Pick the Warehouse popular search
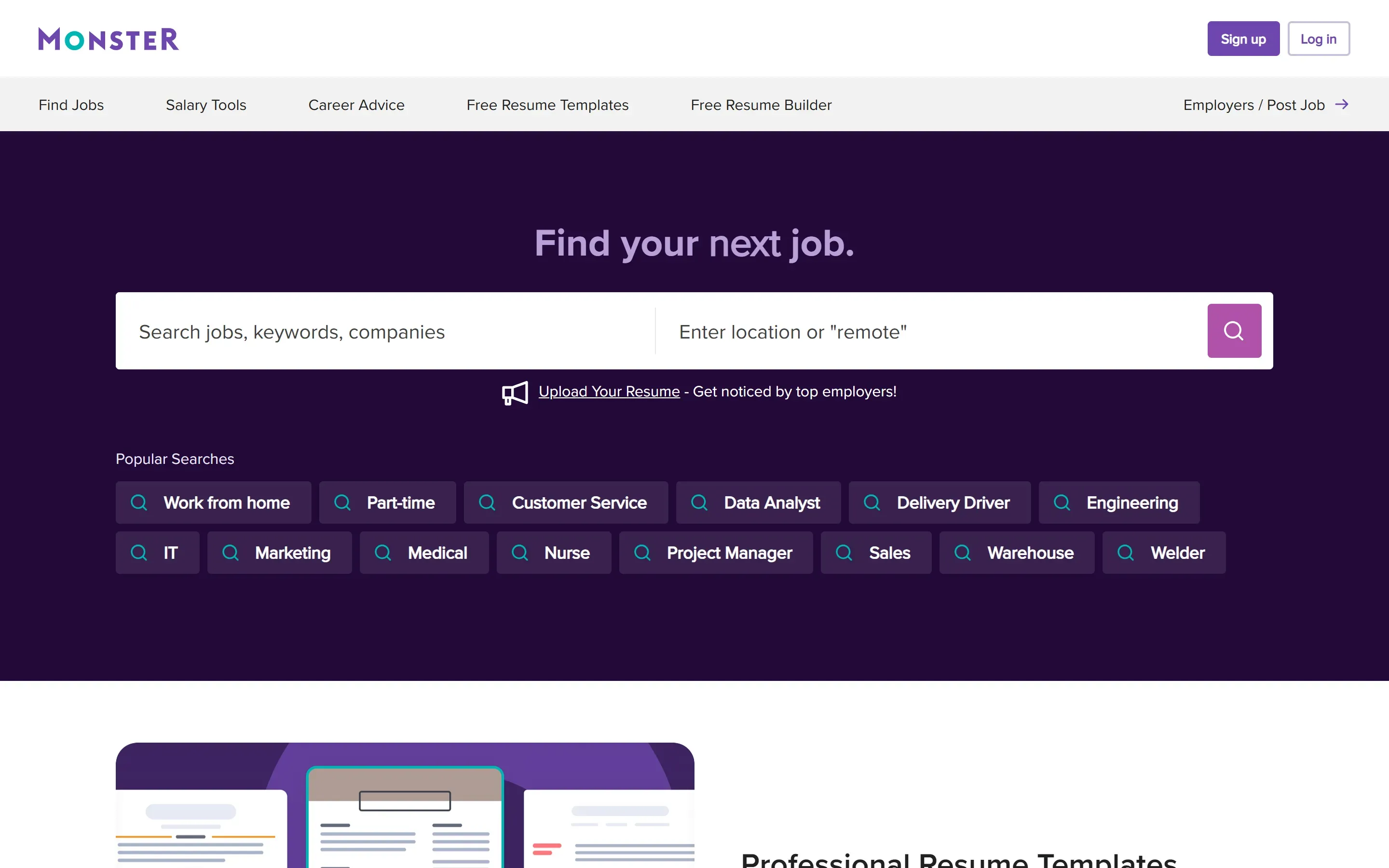This screenshot has width=1389, height=868. (1017, 552)
